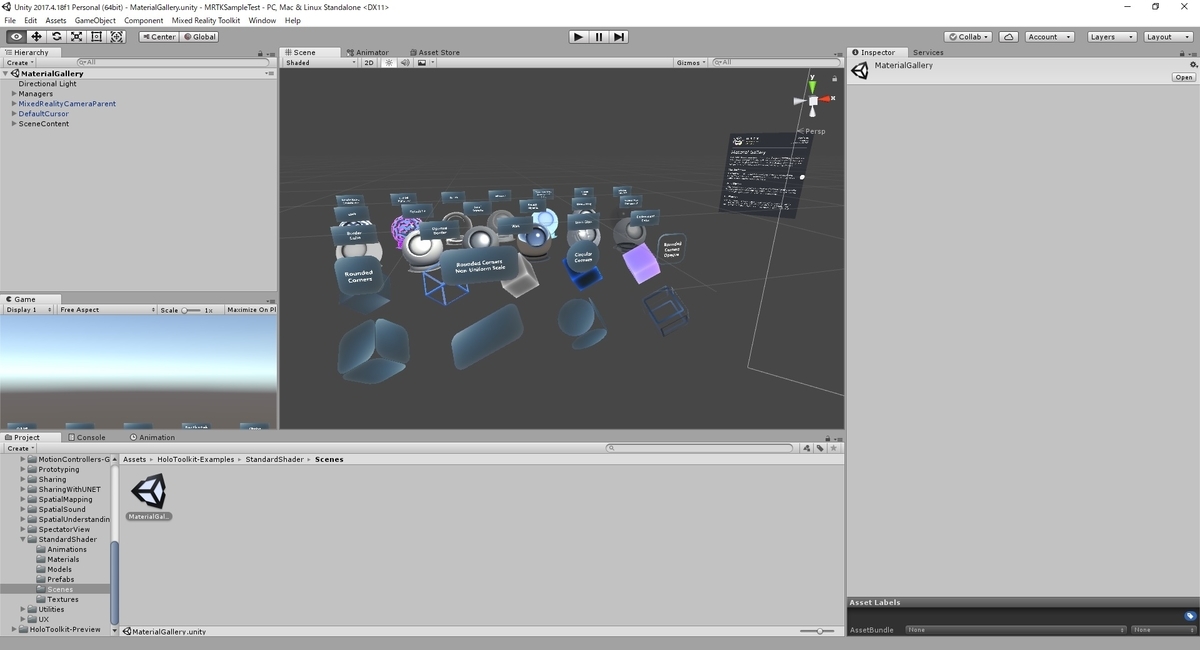This screenshot has width=1200, height=650.
Task: Click Project panel Create button
Action: click(x=19, y=448)
